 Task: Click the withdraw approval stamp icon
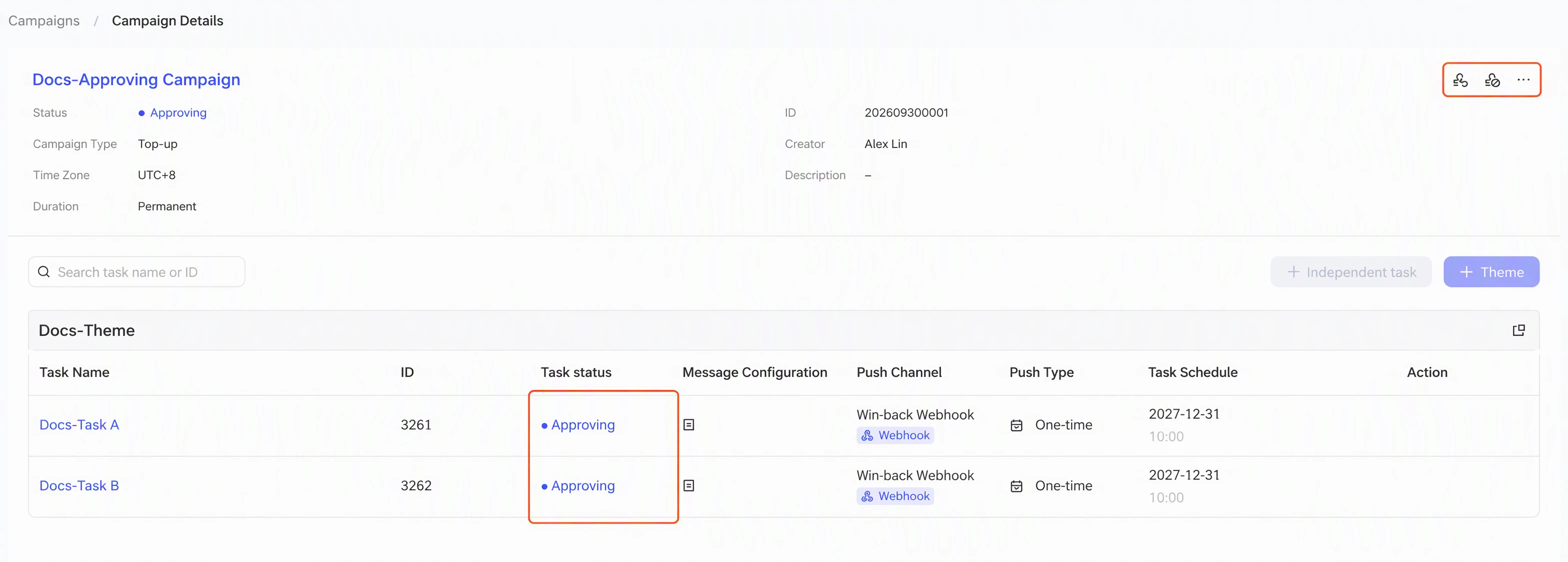click(x=1460, y=80)
